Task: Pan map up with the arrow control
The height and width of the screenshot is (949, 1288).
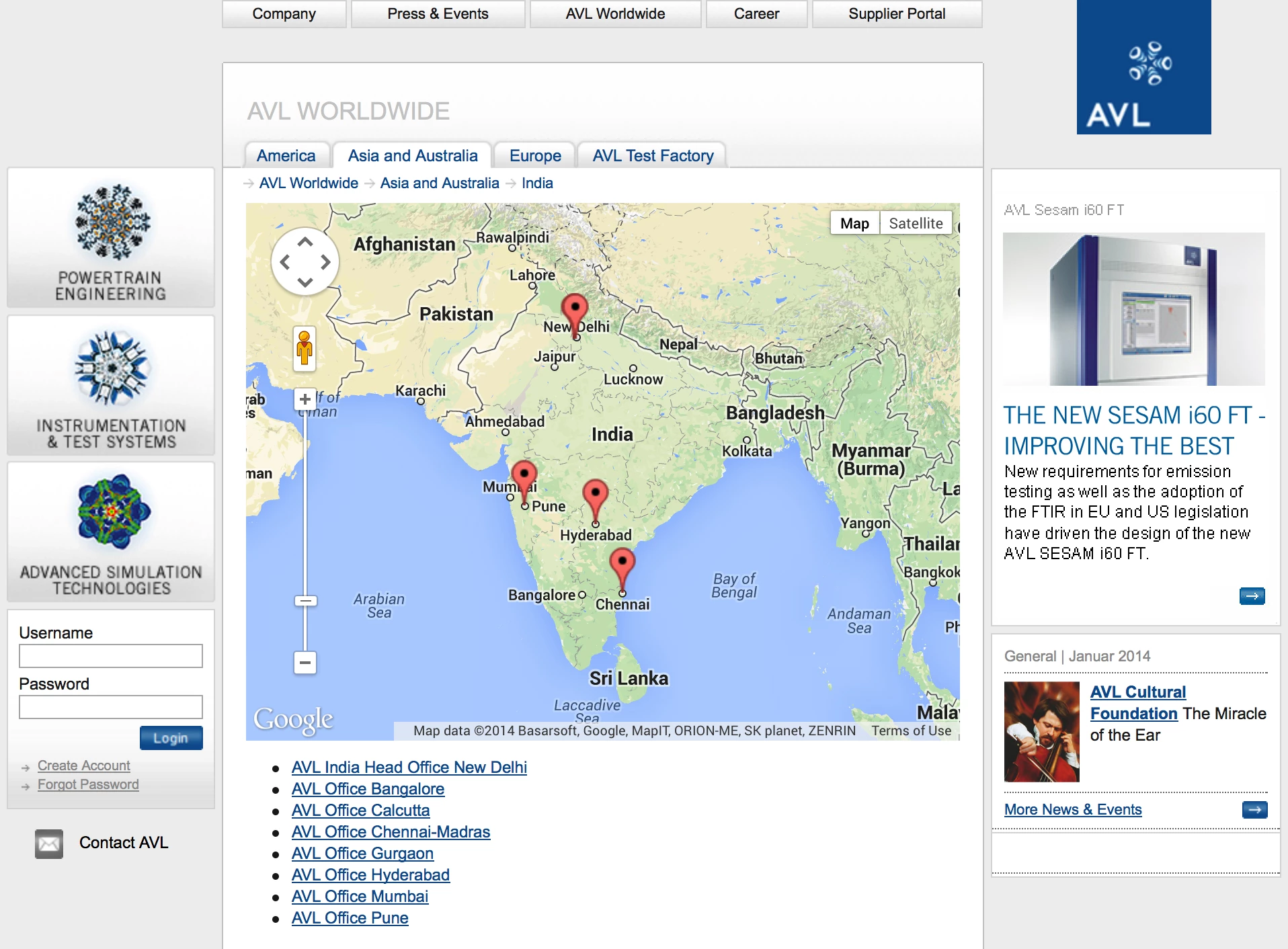Action: pos(305,243)
